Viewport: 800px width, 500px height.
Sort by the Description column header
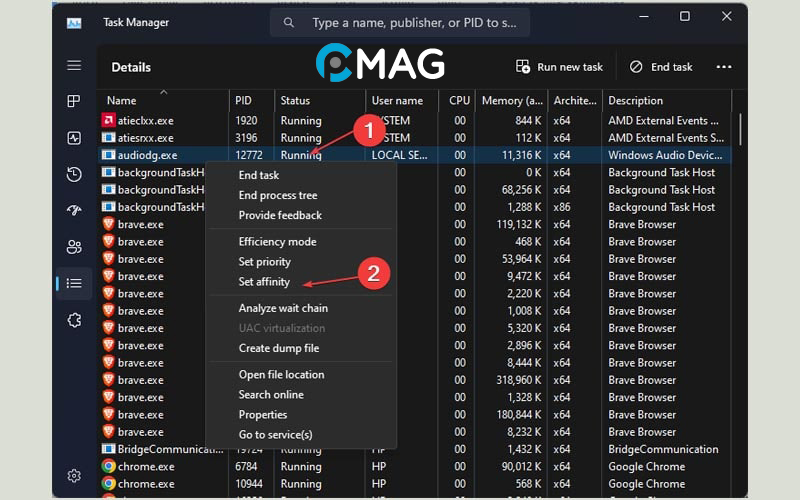667,101
